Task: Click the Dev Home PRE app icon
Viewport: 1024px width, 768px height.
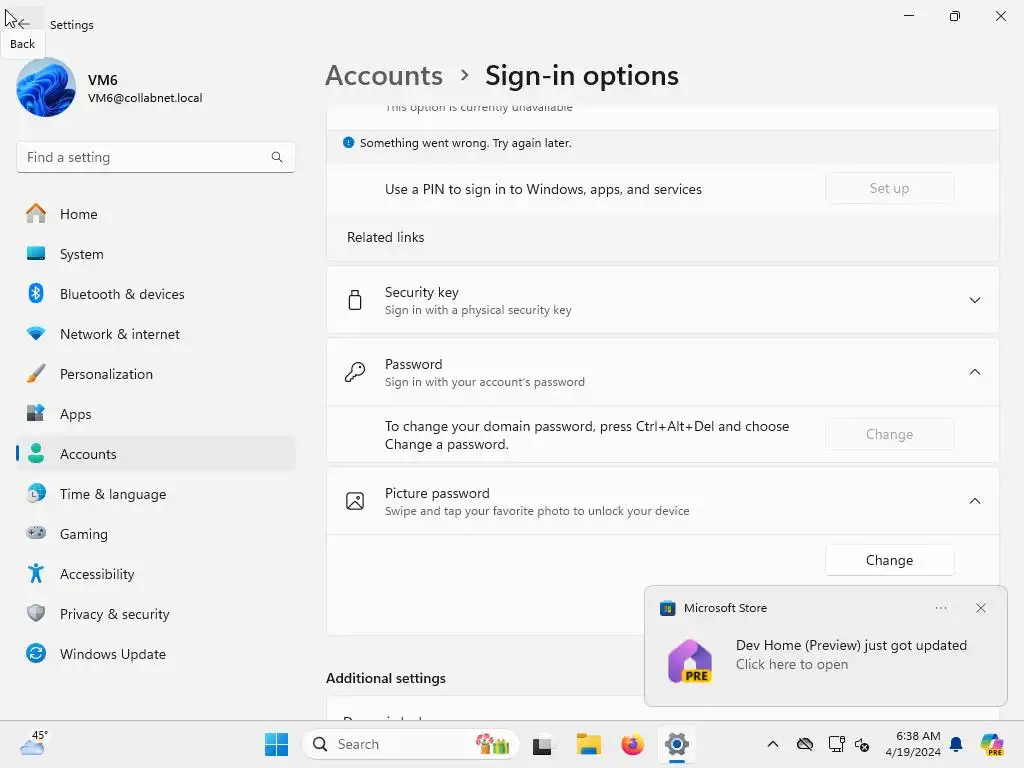Action: [690, 662]
